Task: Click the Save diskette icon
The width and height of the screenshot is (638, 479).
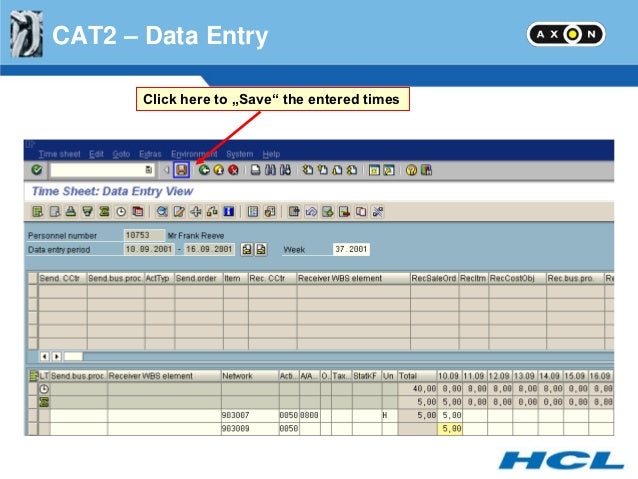Action: pos(181,170)
